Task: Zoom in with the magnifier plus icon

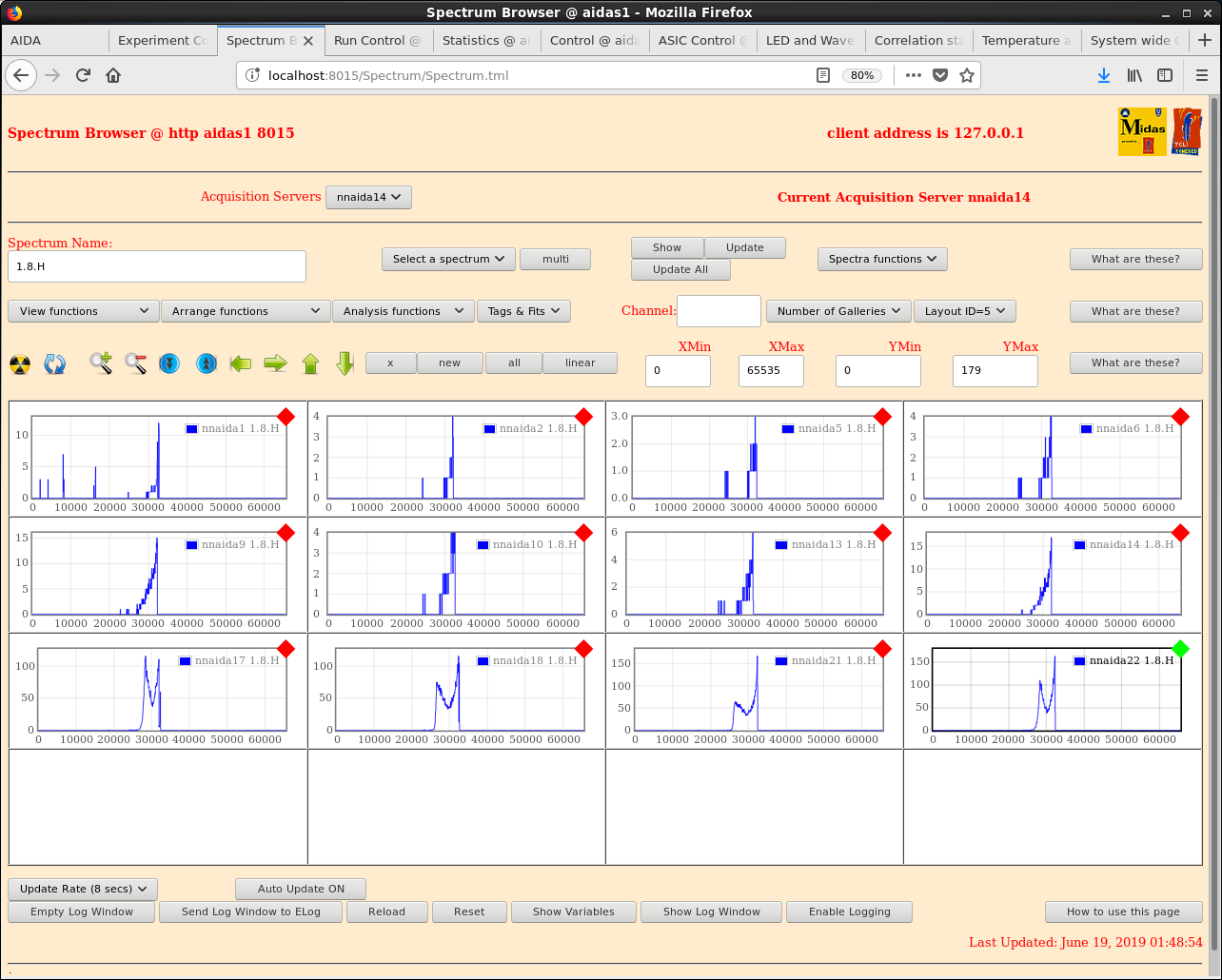Action: tap(101, 363)
